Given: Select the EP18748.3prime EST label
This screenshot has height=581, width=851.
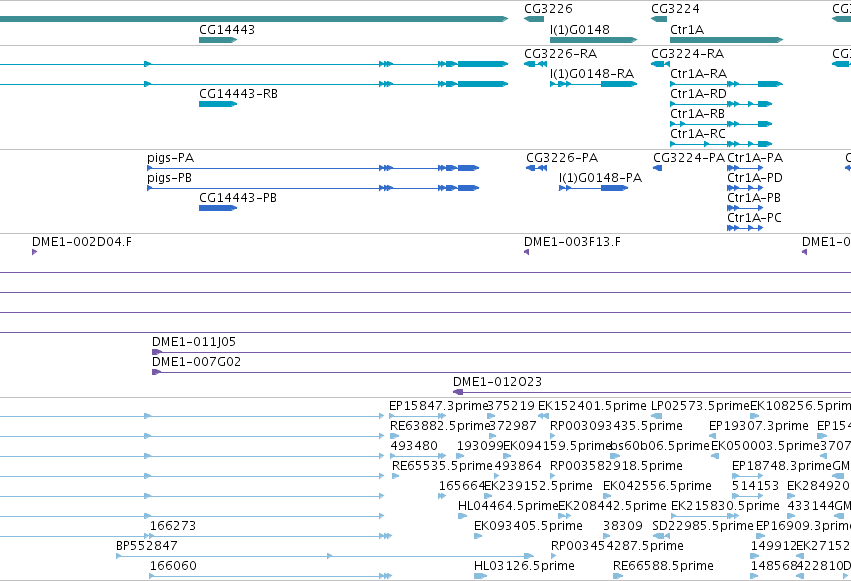Looking at the screenshot, I should [x=782, y=466].
